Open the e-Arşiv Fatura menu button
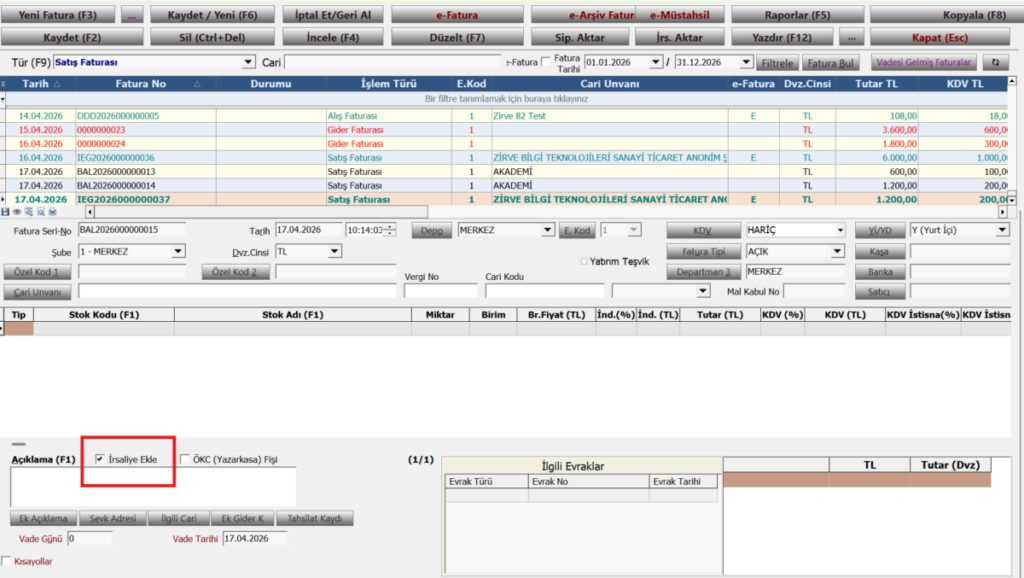The height and width of the screenshot is (578, 1024). pos(583,15)
